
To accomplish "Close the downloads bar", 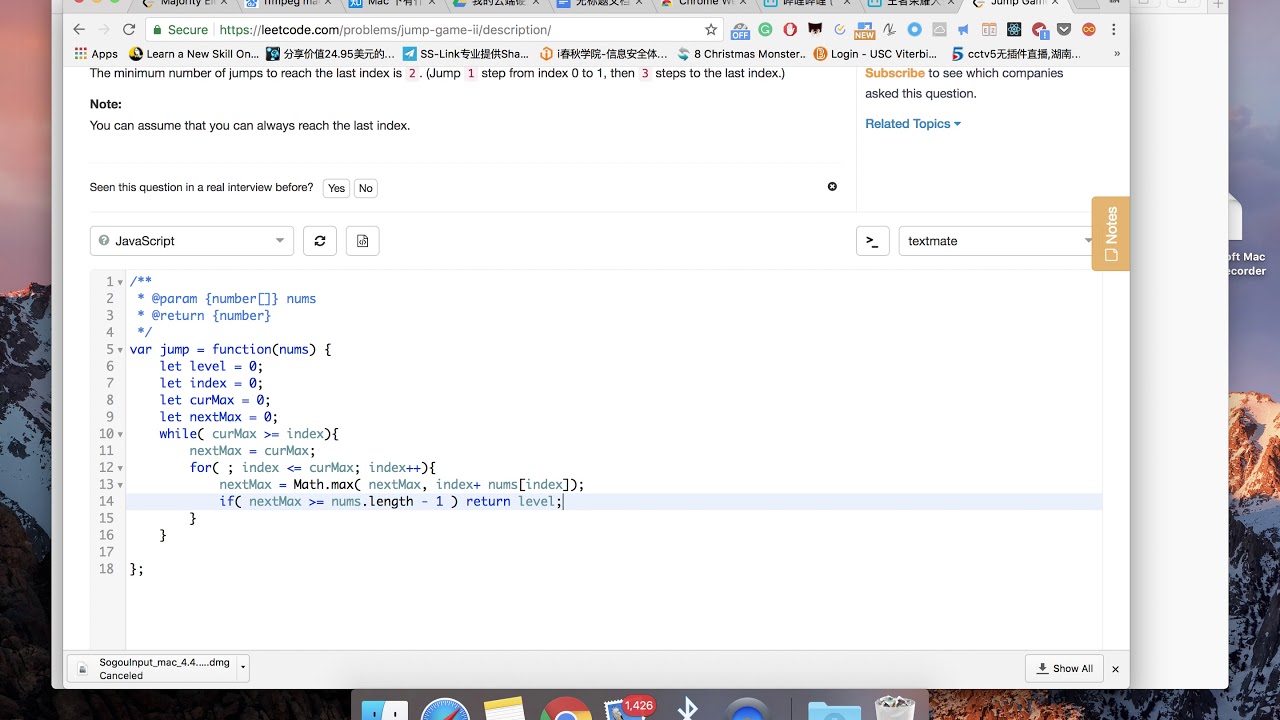I will pyautogui.click(x=1115, y=669).
